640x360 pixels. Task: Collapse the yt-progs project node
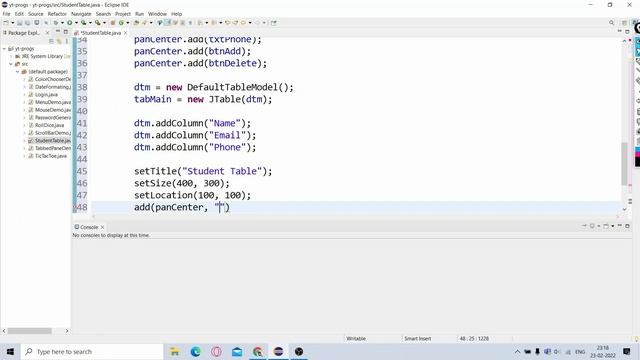(4, 49)
